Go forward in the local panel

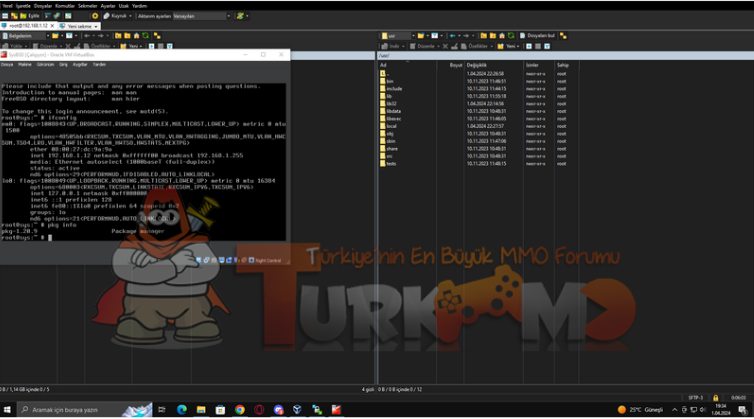(101, 36)
